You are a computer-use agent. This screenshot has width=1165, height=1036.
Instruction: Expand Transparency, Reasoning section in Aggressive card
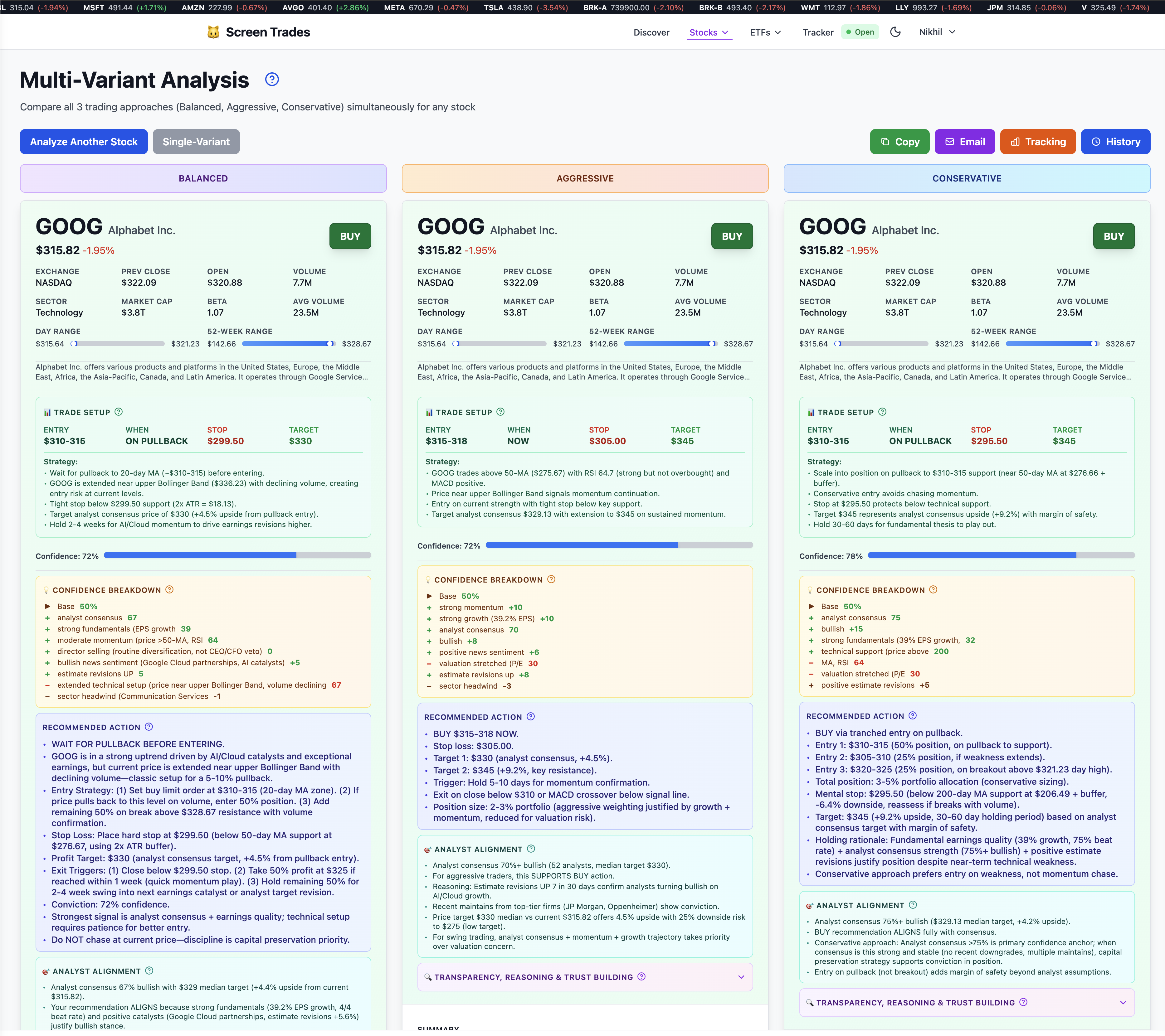[x=585, y=977]
